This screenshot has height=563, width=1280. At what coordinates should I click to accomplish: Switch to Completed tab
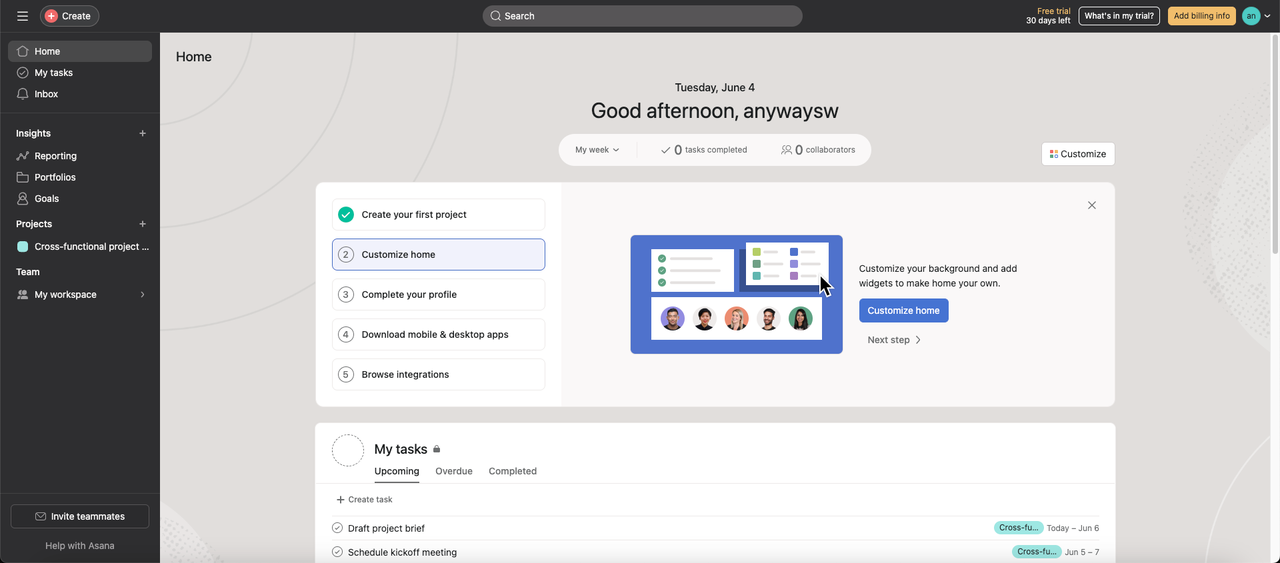[513, 471]
